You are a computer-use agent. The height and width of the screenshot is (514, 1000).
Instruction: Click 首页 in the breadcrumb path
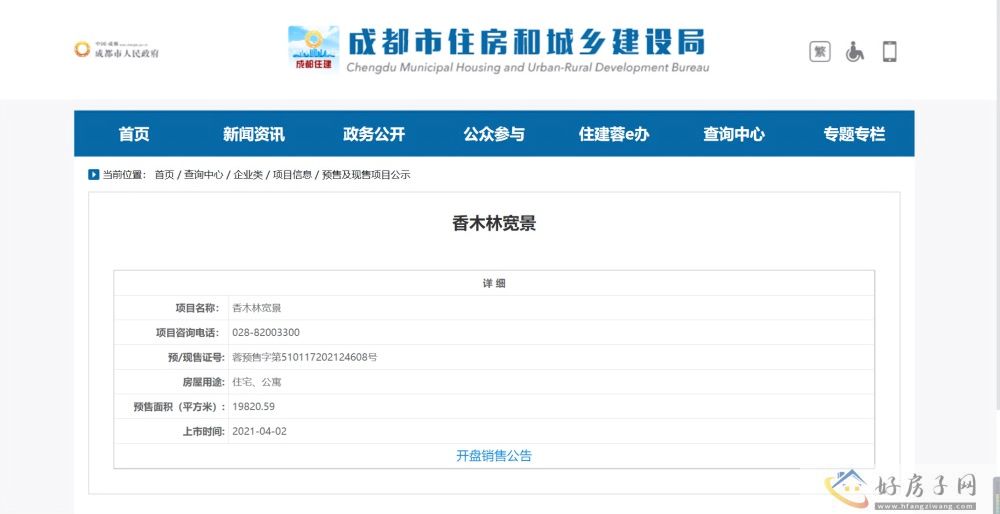pos(164,175)
